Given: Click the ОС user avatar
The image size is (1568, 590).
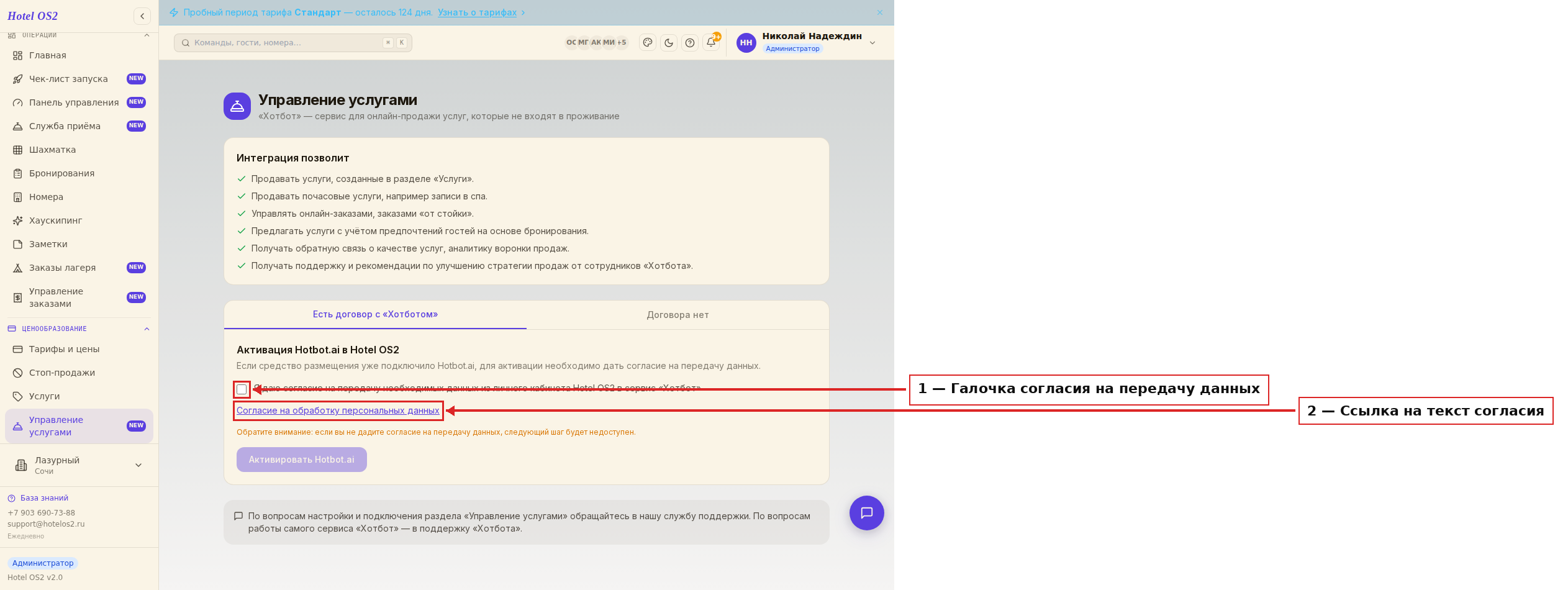Looking at the screenshot, I should (x=571, y=43).
